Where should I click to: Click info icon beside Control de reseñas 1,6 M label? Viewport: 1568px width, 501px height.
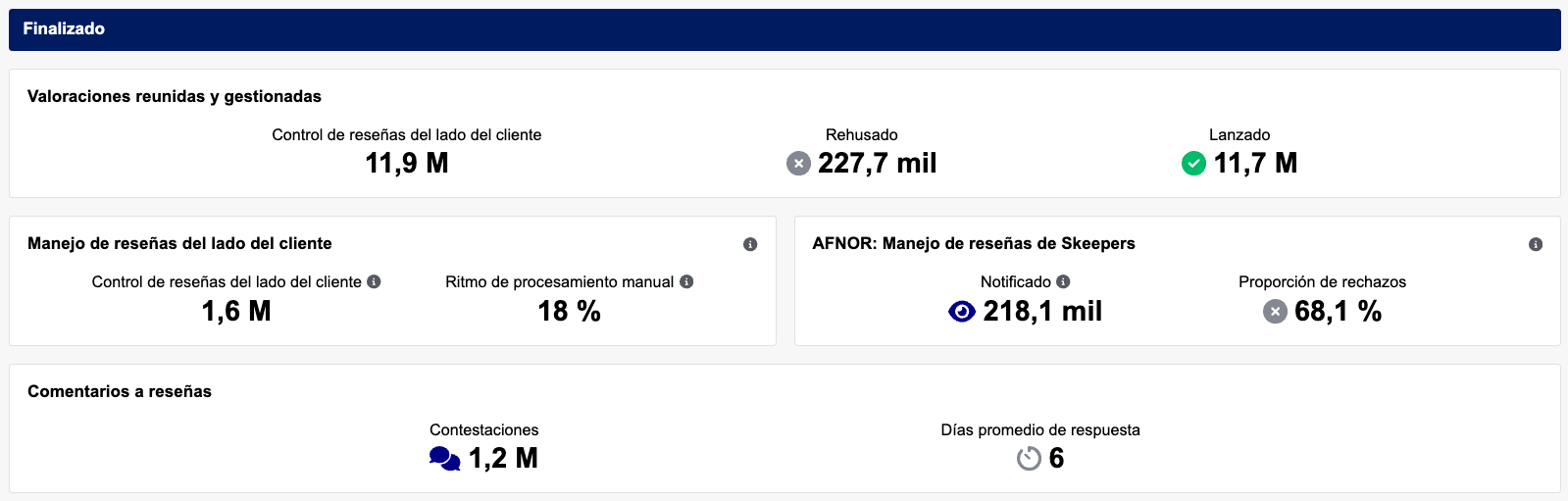(x=374, y=281)
